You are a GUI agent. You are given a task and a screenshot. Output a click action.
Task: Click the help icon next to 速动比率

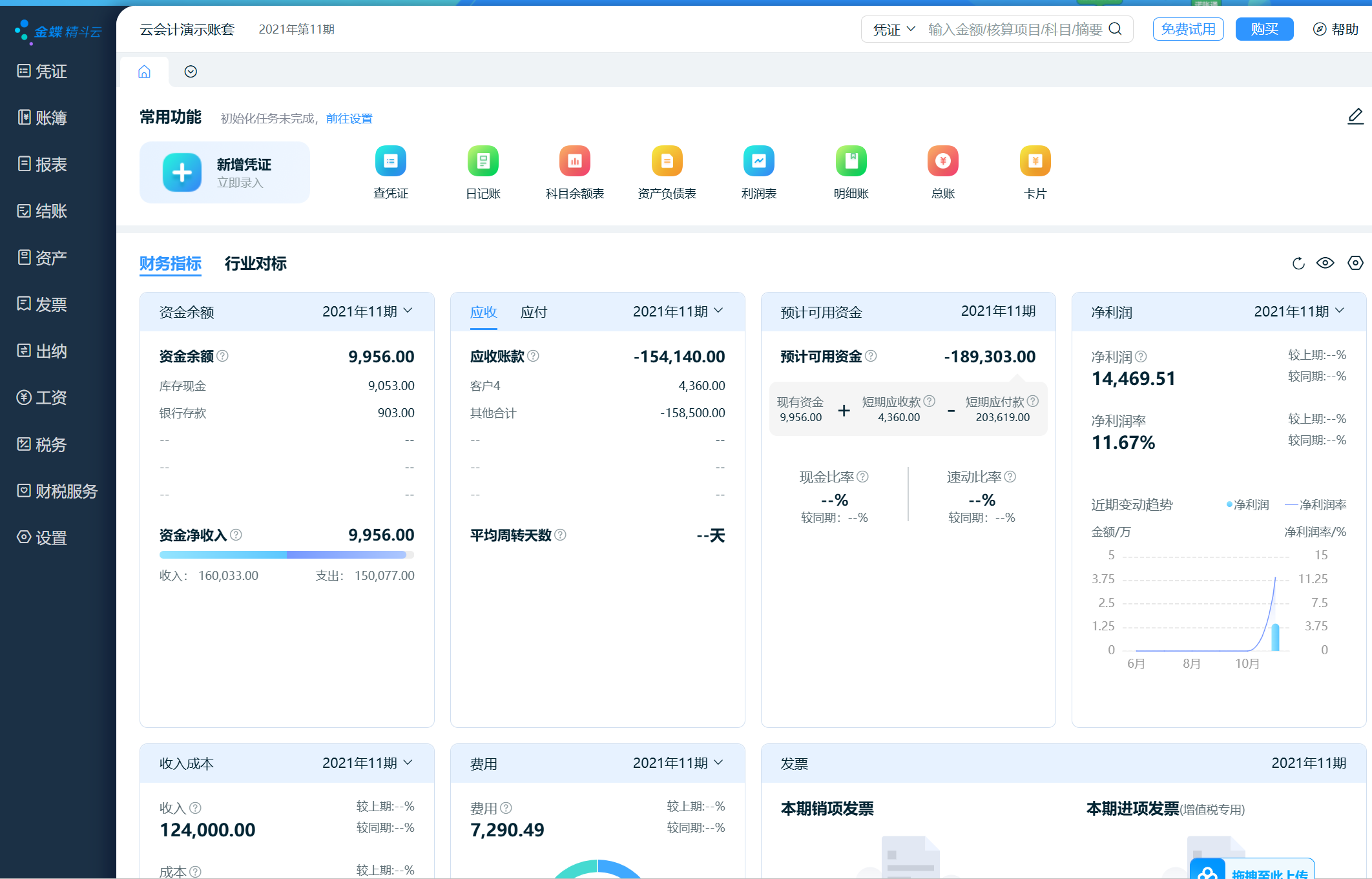(1010, 477)
